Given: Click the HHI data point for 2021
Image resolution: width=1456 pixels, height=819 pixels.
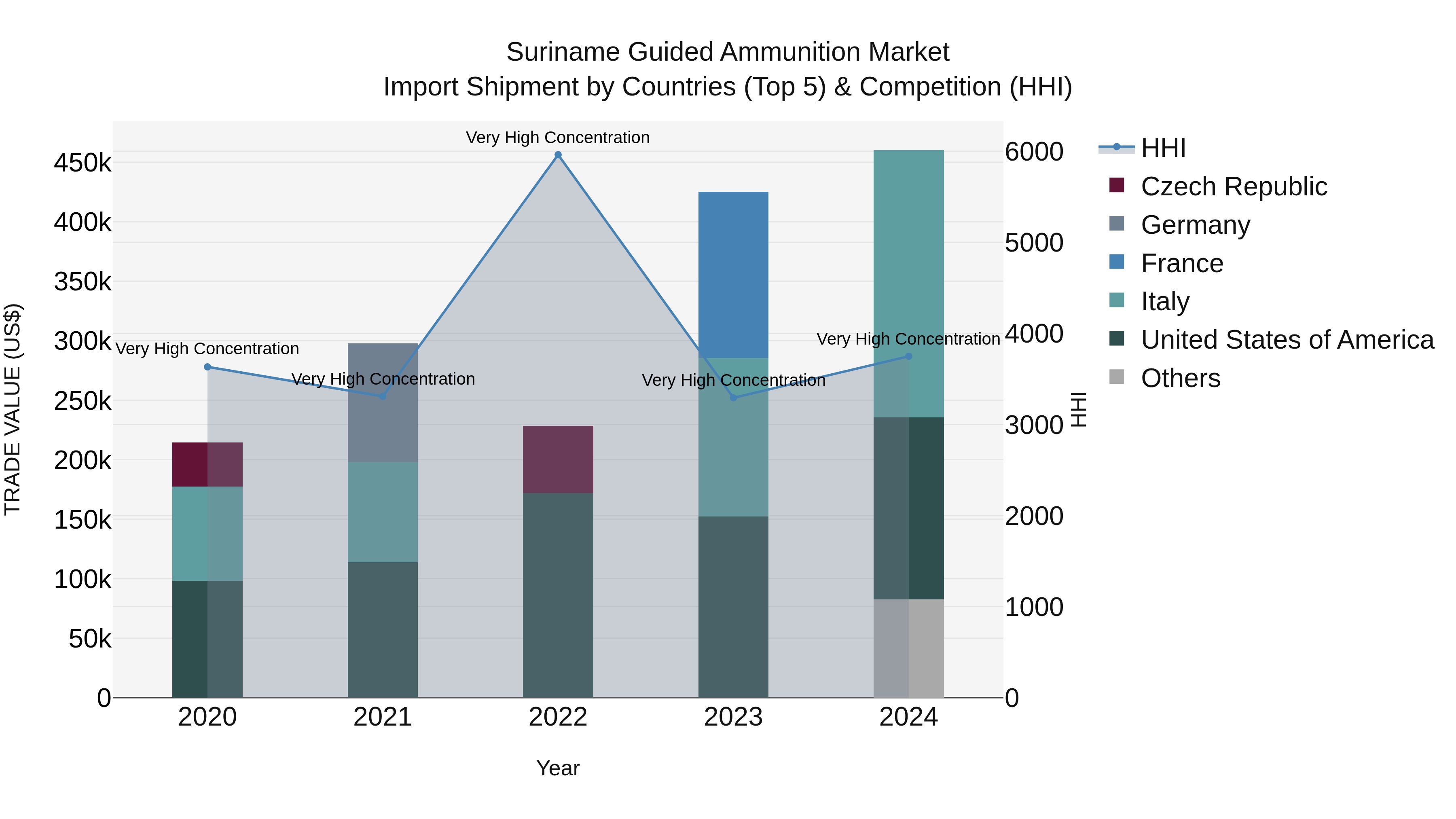Looking at the screenshot, I should [383, 397].
